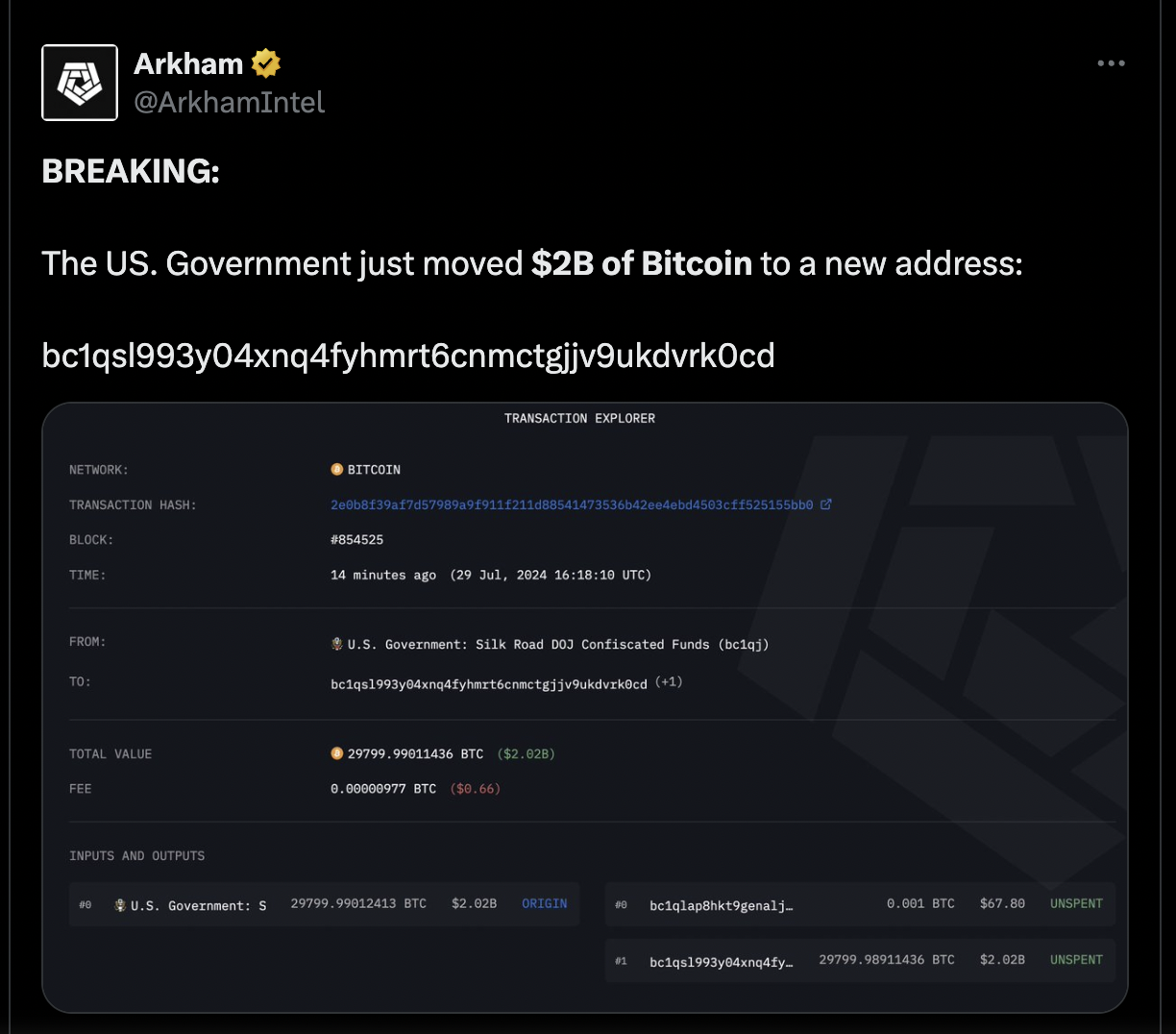Image resolution: width=1176 pixels, height=1034 pixels.
Task: Click the Bitcoin icon next to BITCOIN network
Action: 337,470
